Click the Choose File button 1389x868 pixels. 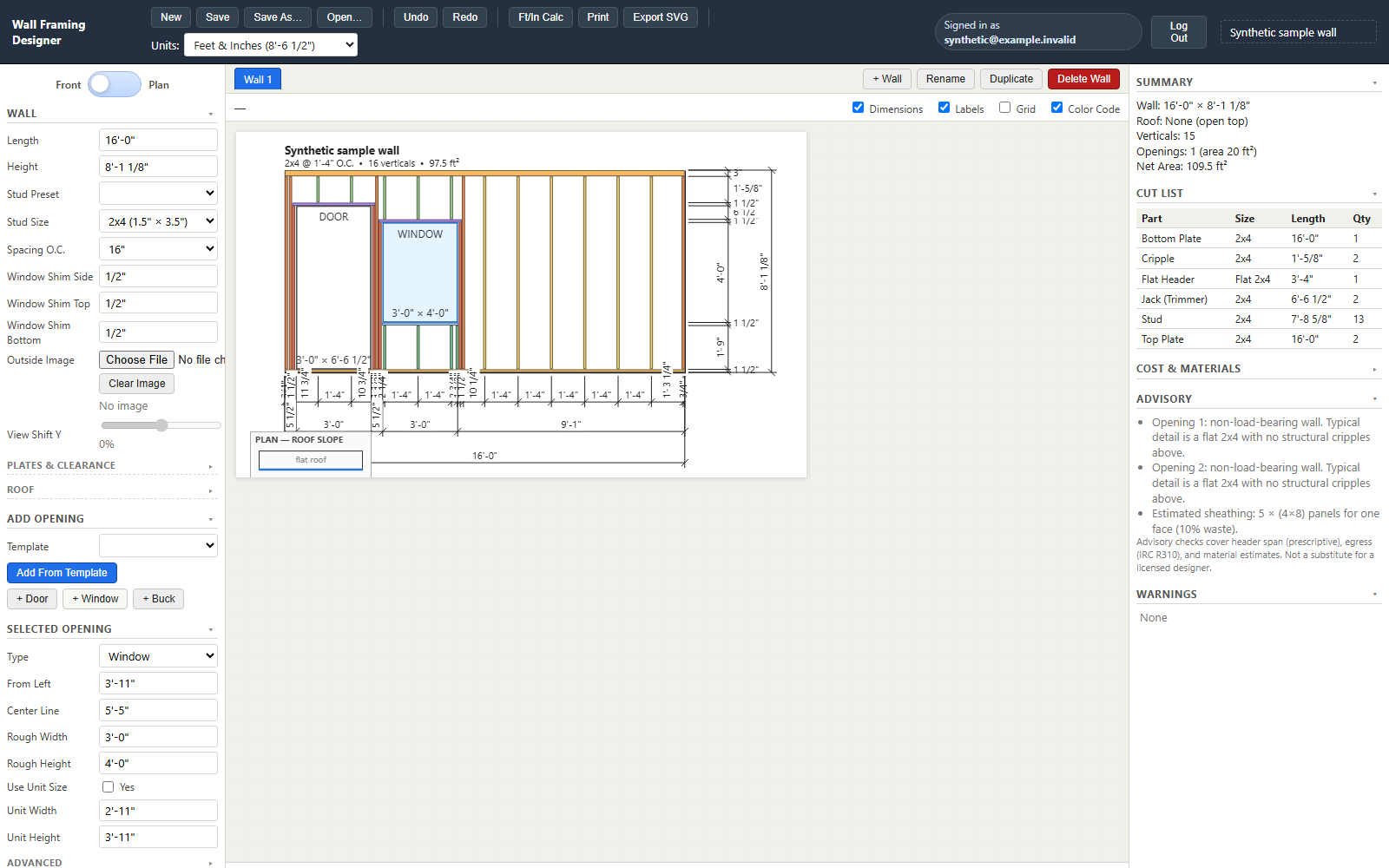tap(136, 359)
